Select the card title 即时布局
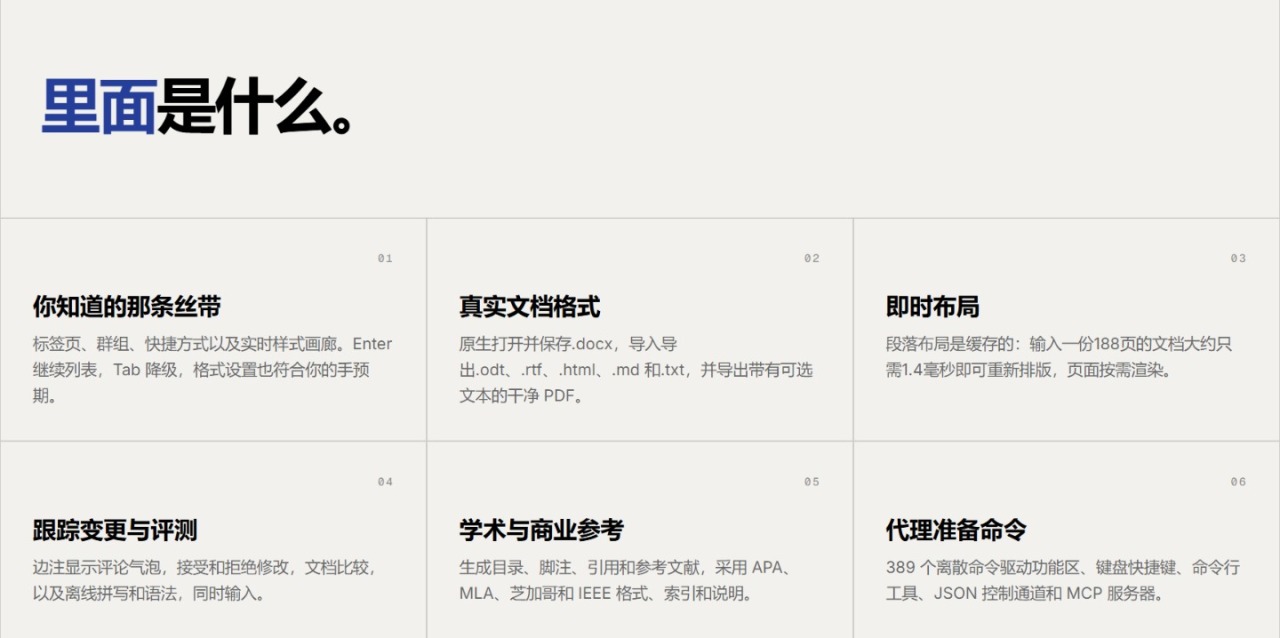Screen dimensions: 1280x638 (x=933, y=307)
